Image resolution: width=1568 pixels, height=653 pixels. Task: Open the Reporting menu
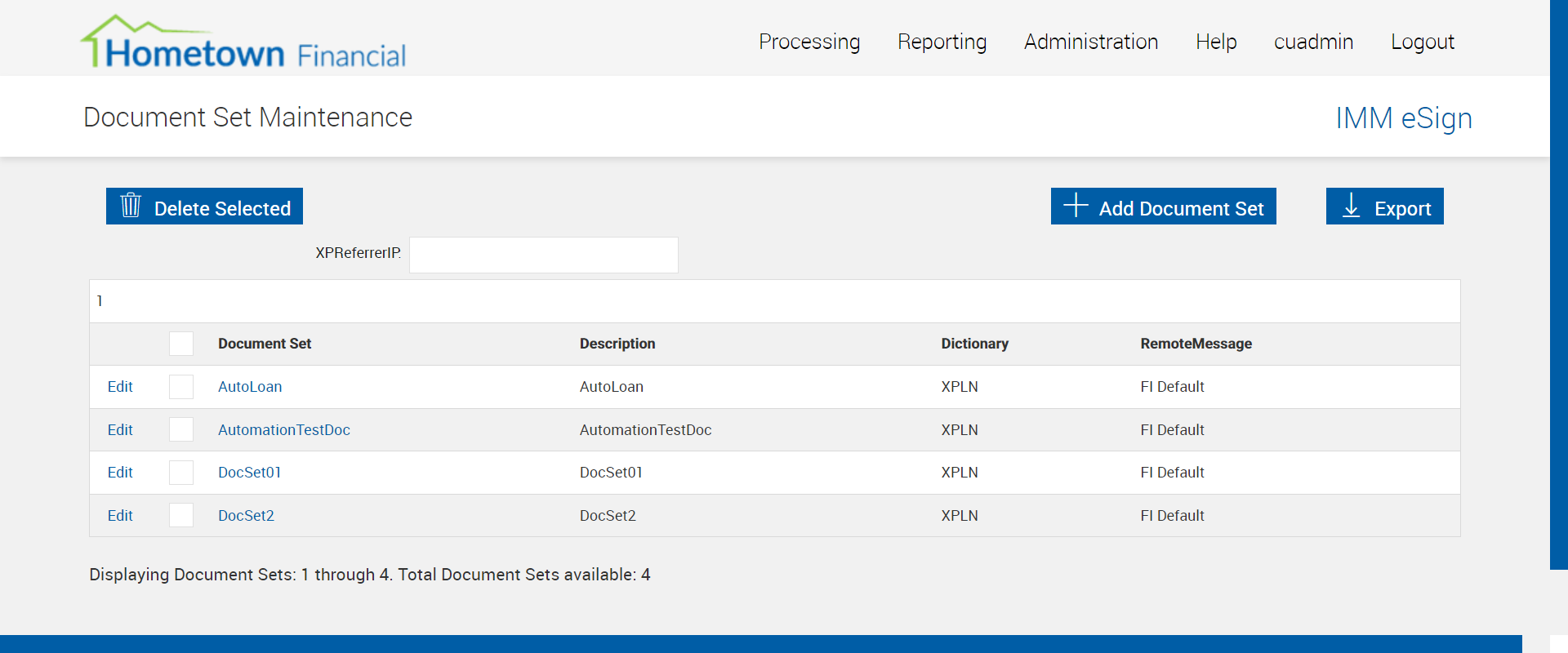click(x=942, y=42)
